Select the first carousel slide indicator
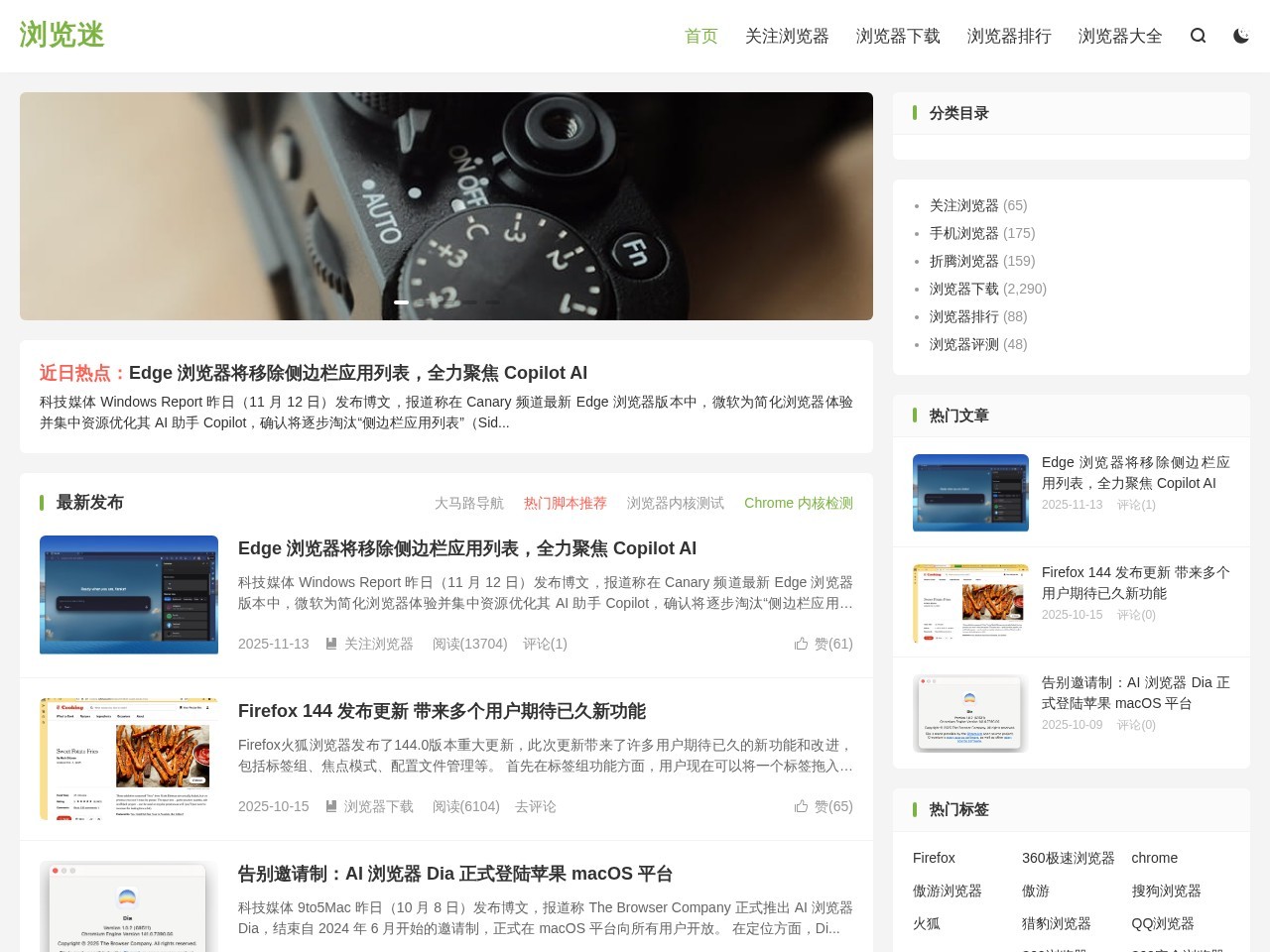This screenshot has width=1270, height=952. [x=401, y=301]
